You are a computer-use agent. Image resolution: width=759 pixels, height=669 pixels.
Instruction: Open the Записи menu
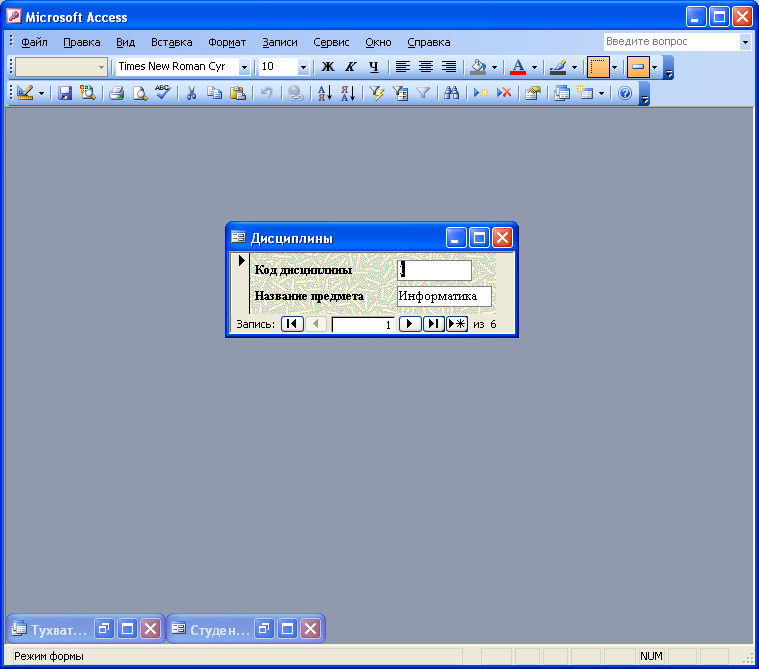[280, 42]
